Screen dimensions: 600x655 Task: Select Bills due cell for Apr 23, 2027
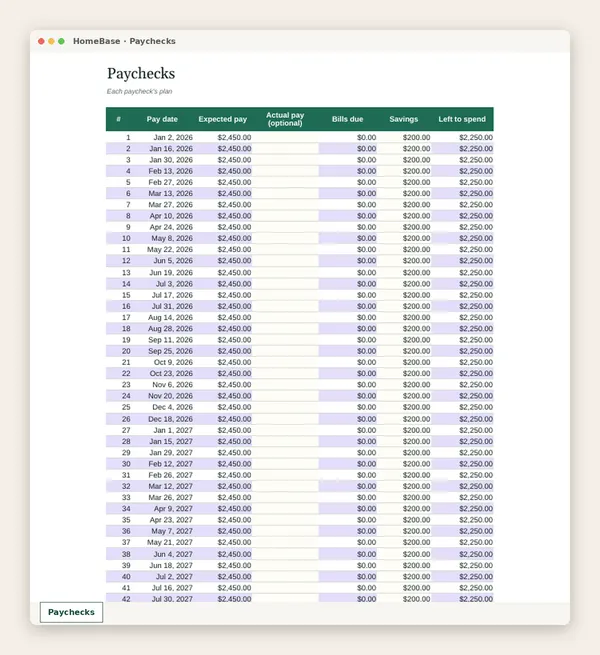(348, 520)
